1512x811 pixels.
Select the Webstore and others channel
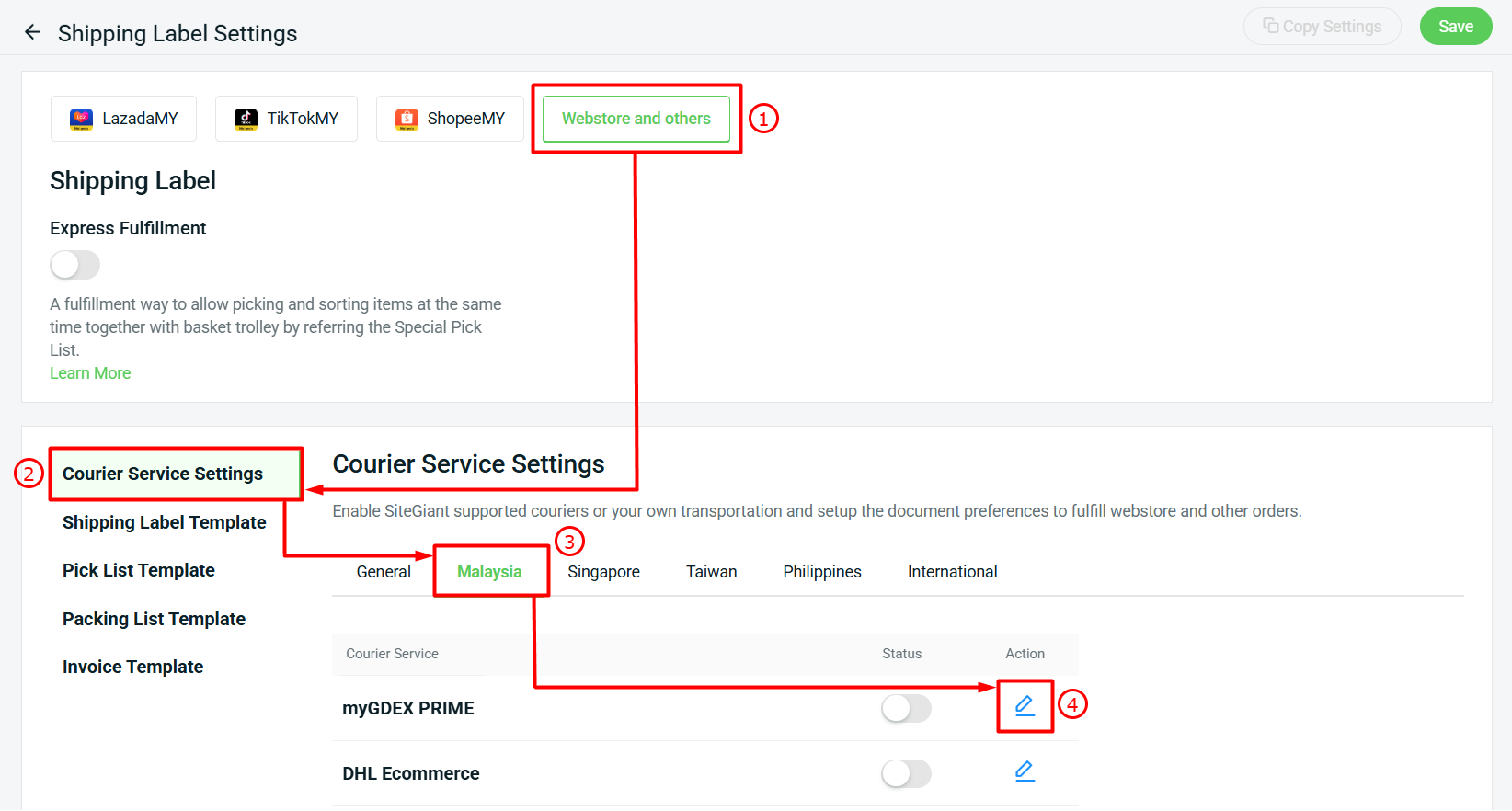[636, 118]
